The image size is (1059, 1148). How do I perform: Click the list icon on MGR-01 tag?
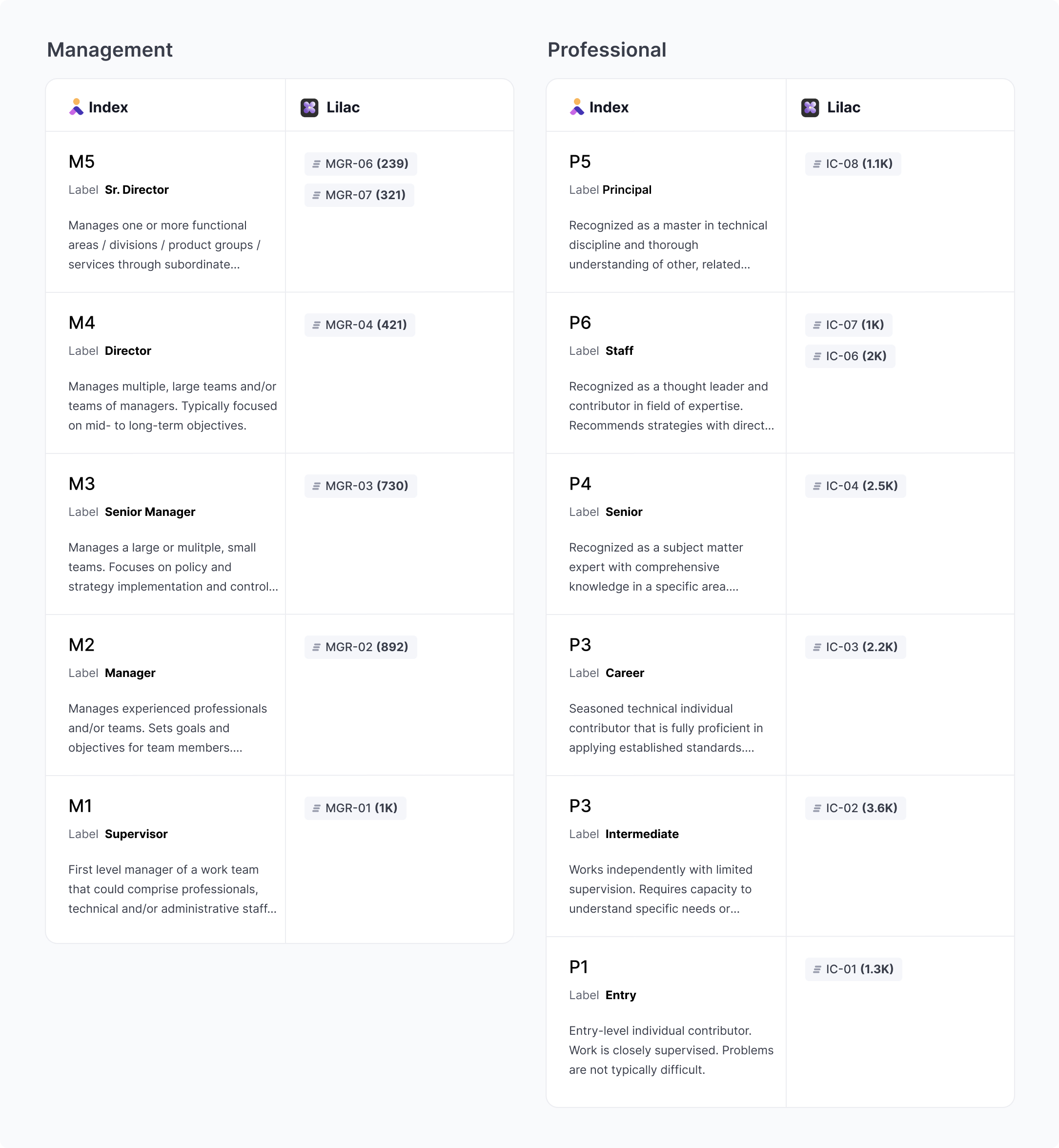coord(316,808)
